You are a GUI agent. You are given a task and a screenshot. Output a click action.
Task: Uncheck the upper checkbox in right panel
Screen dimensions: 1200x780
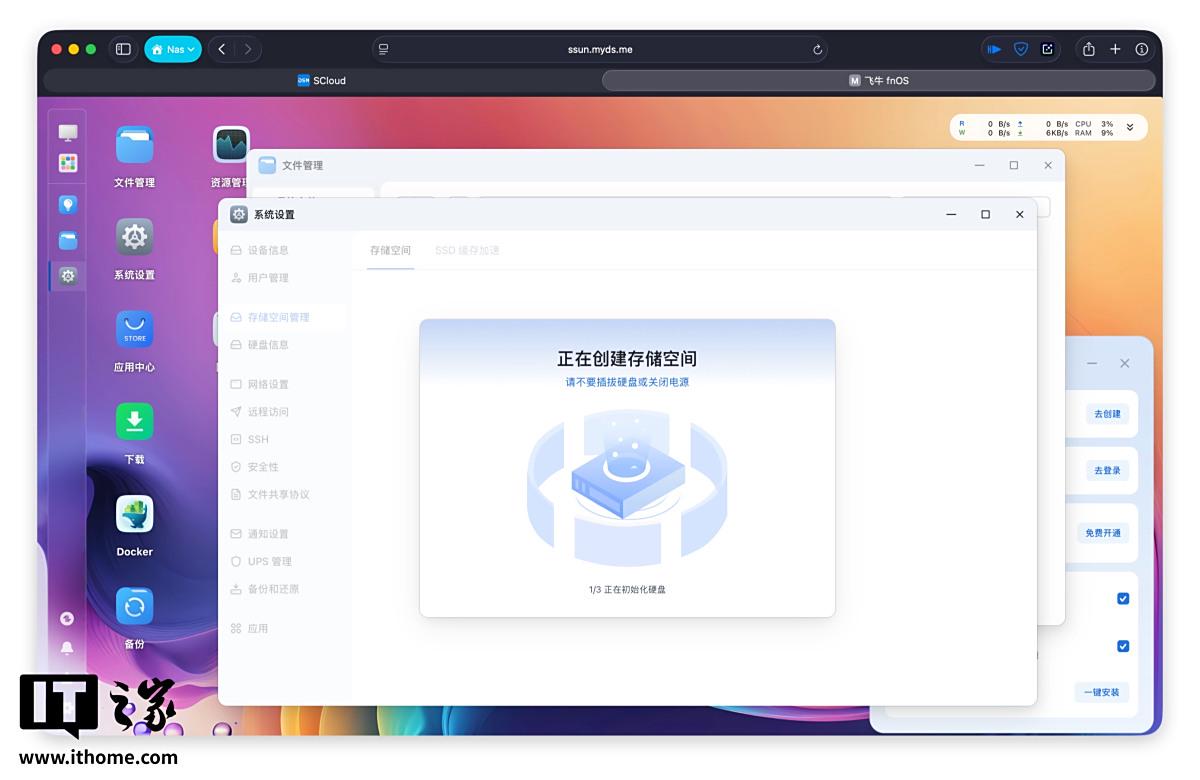coord(1123,598)
